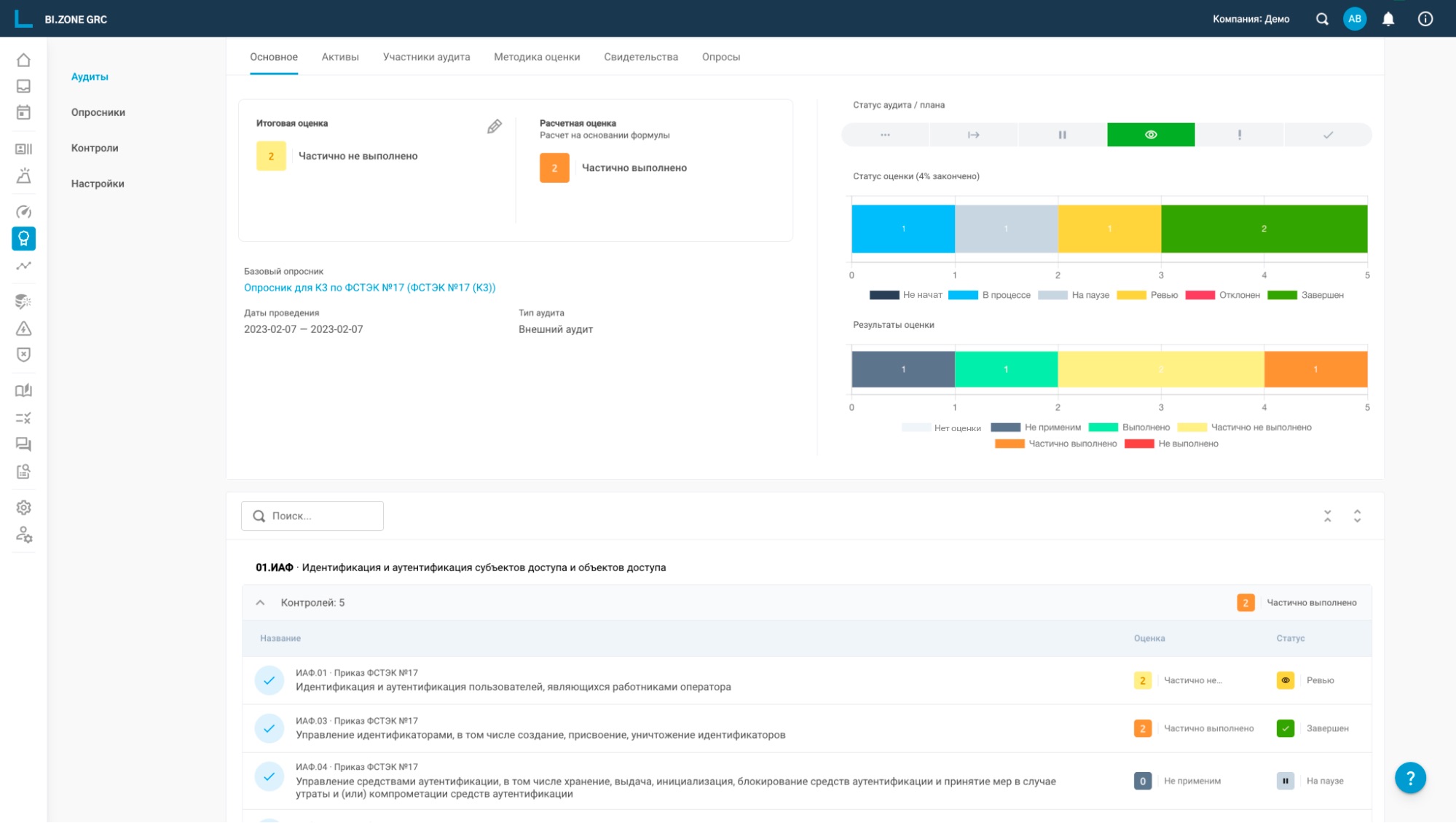Click the blue help question-mark button
Screen dimensions: 1456x823
pyautogui.click(x=1410, y=778)
